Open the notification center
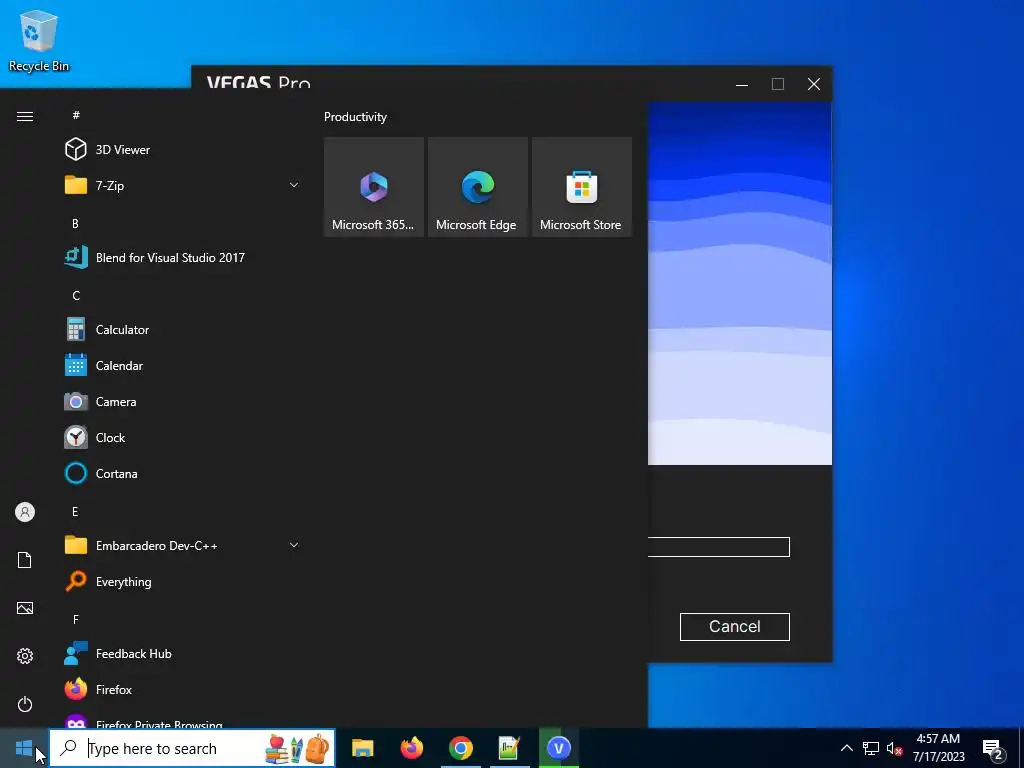Image resolution: width=1024 pixels, height=768 pixels. pos(993,748)
